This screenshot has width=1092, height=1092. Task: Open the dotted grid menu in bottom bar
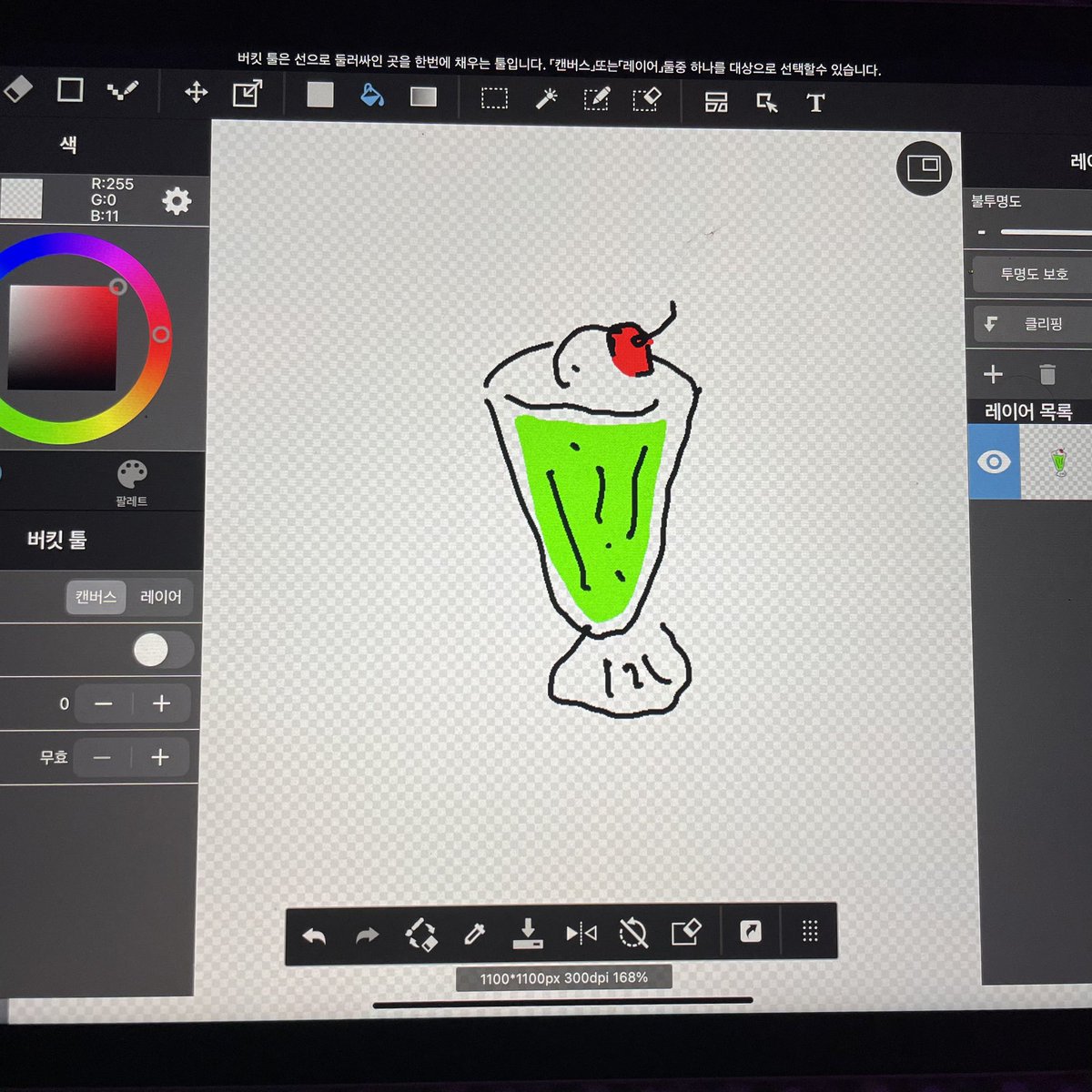point(810,931)
